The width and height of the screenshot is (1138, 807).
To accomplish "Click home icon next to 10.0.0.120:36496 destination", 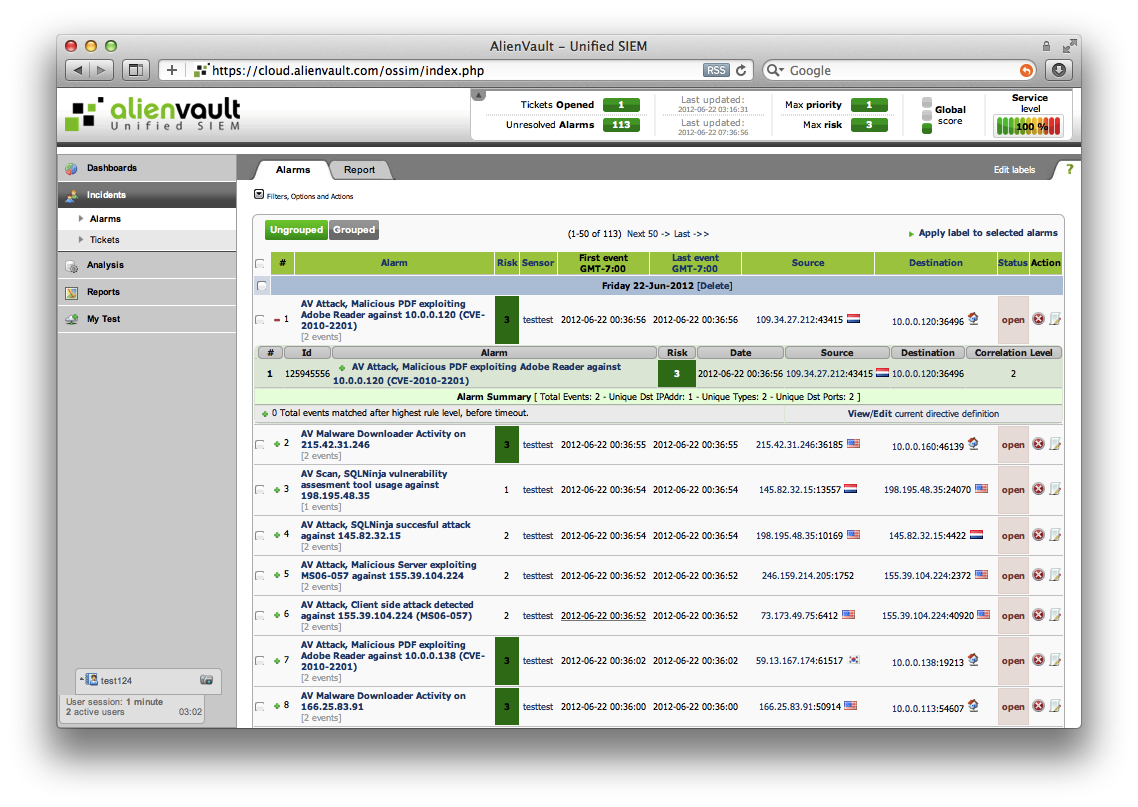I will click(x=973, y=319).
